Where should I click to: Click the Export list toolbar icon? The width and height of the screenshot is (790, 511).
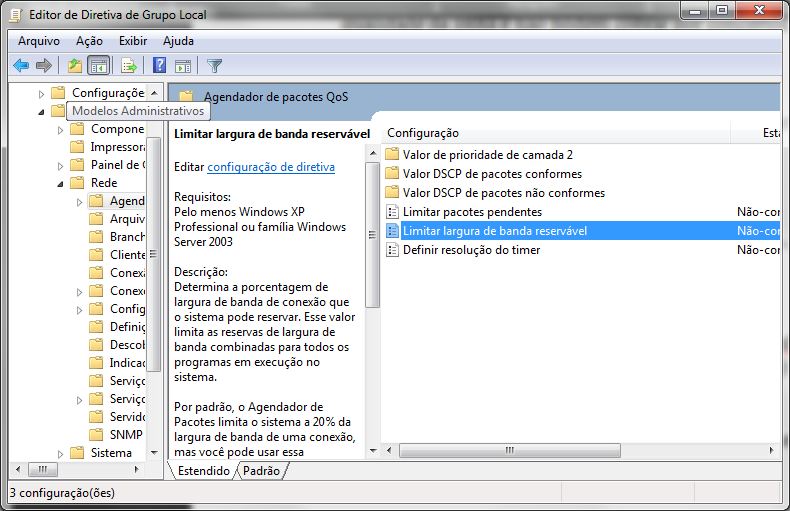[129, 66]
